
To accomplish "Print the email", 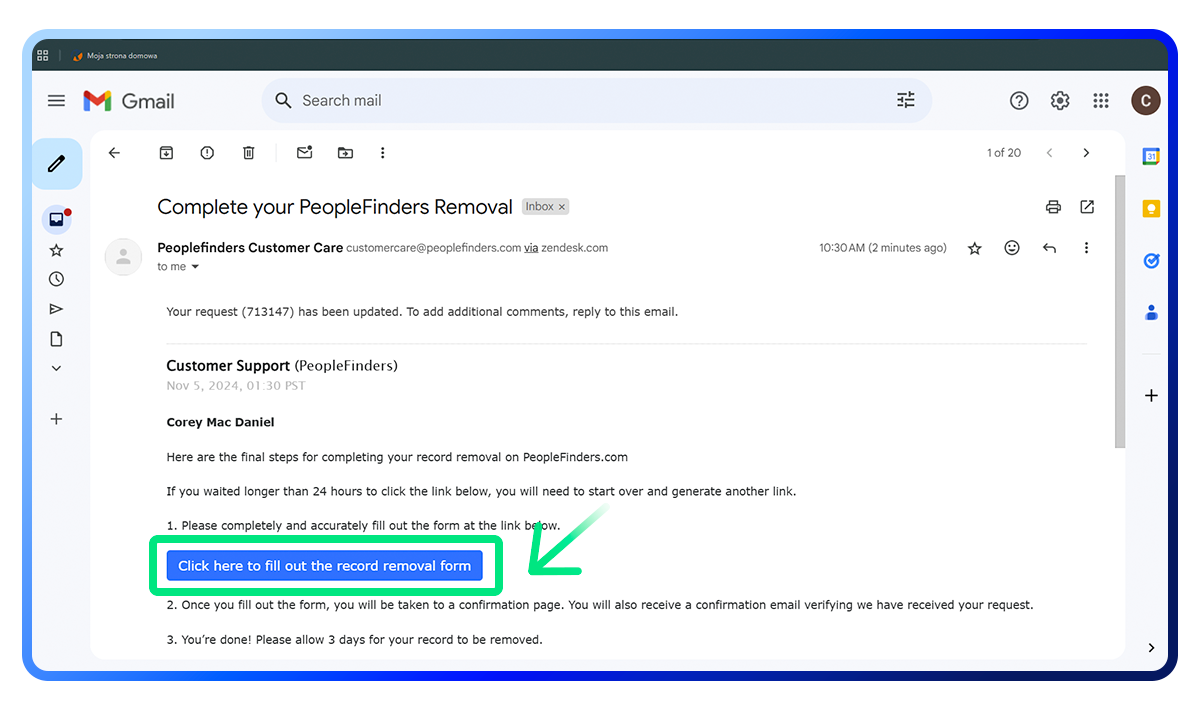I will 1053,207.
